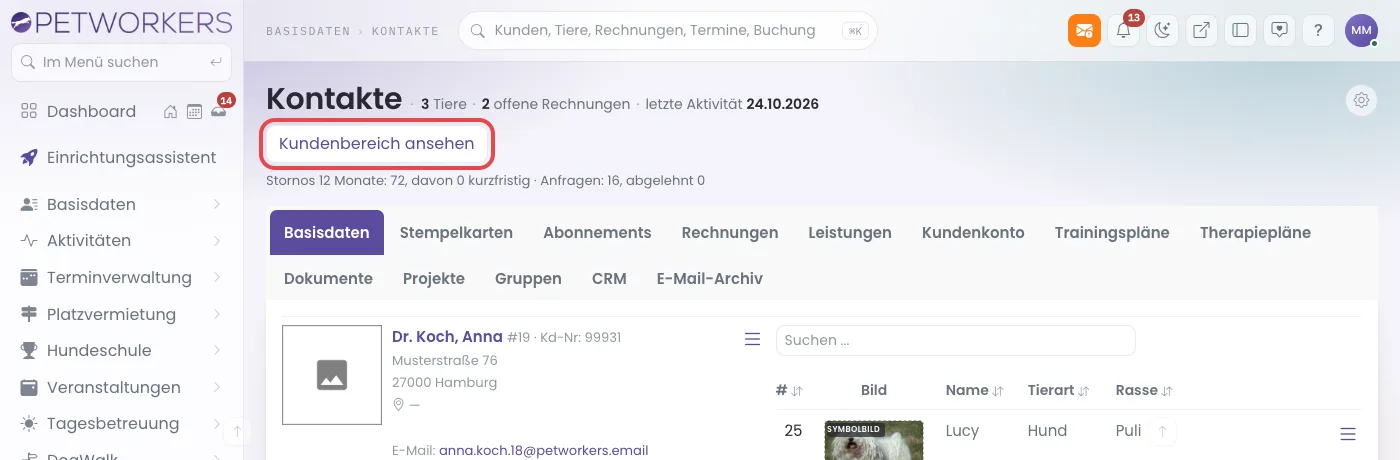The width and height of the screenshot is (1400, 460).
Task: Click Kundenbereich ansehen button
Action: (x=376, y=144)
